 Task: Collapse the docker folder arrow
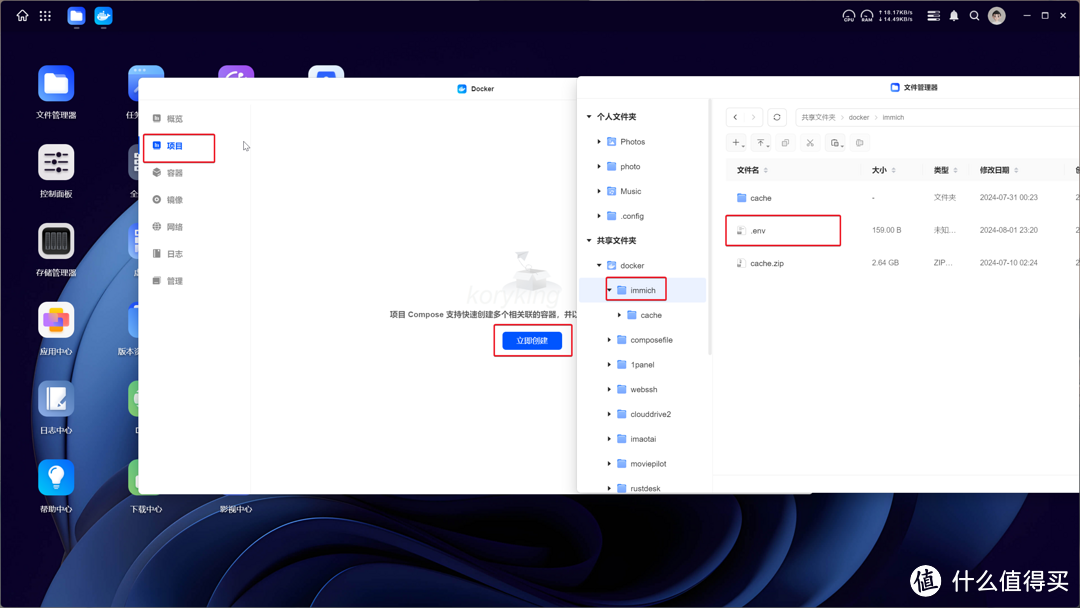click(599, 266)
